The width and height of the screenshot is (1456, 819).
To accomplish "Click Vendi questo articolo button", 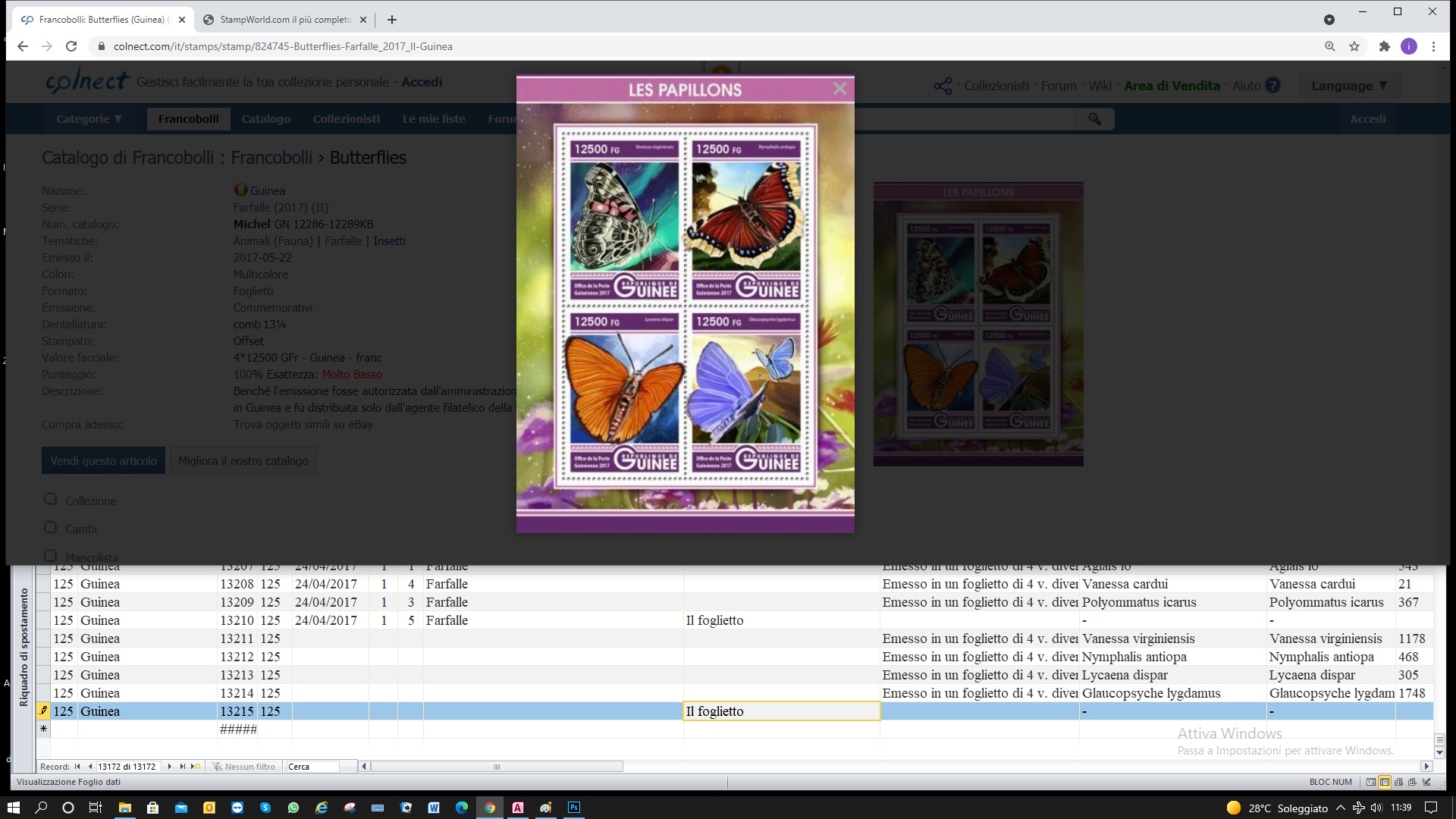I will click(x=103, y=460).
